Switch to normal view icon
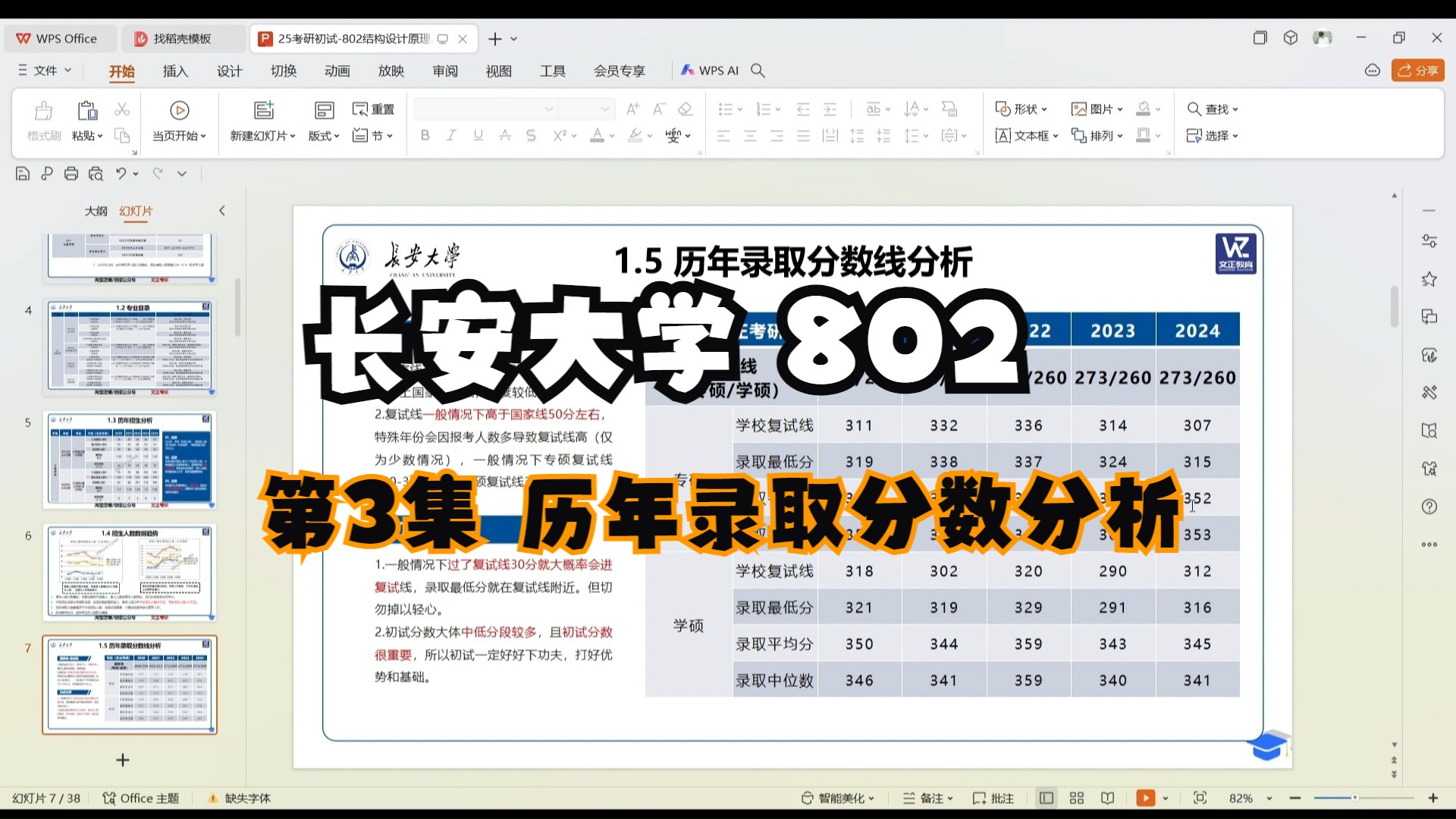The width and height of the screenshot is (1456, 819). click(x=1046, y=798)
